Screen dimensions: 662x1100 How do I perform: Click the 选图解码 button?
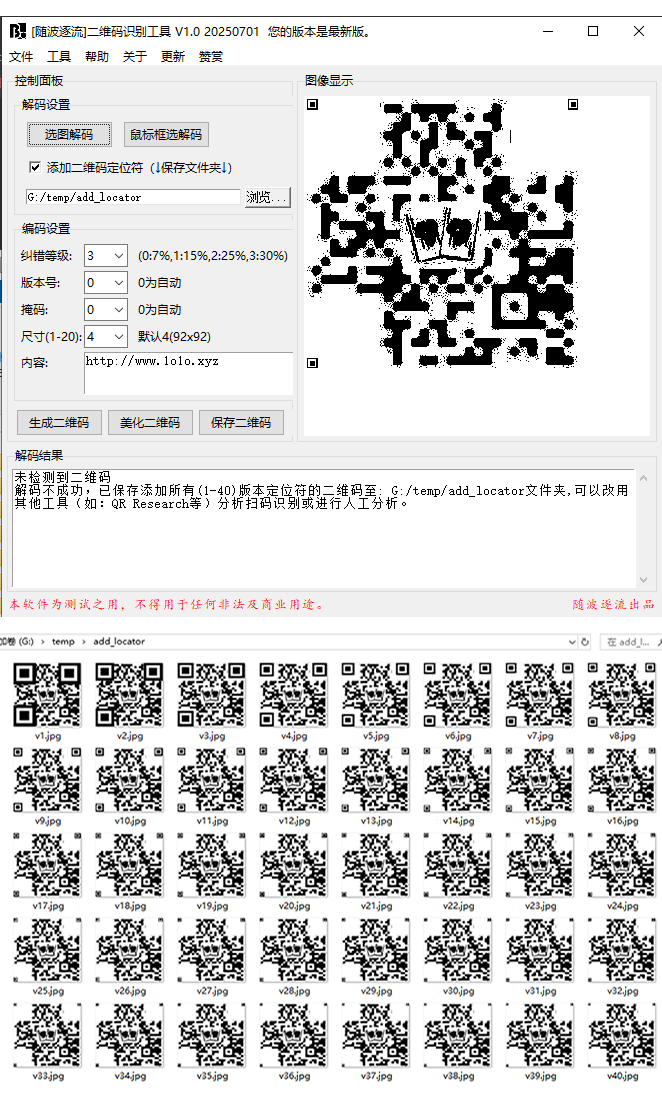(69, 135)
